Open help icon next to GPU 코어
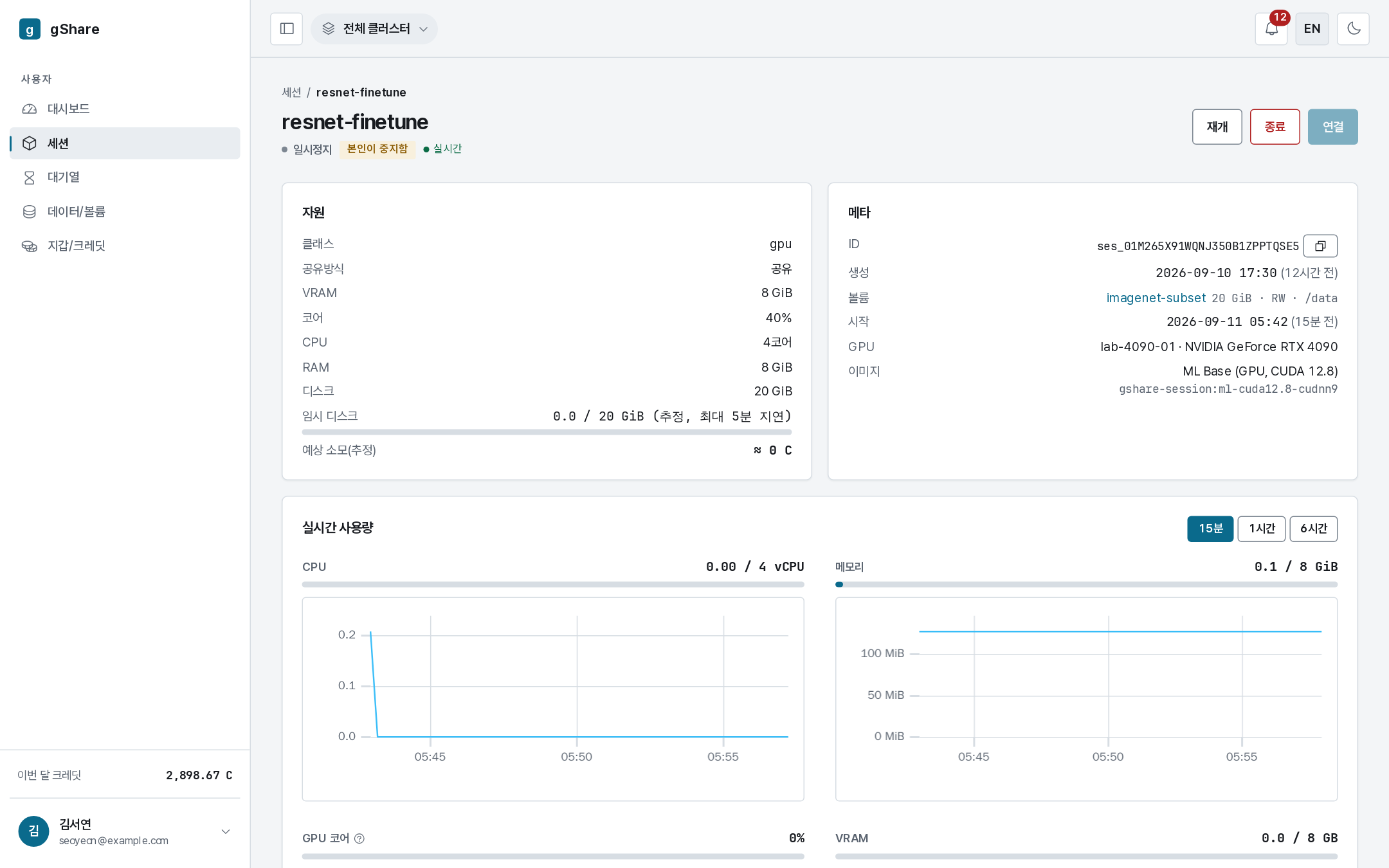Screen dimensions: 1389x868 coord(359,838)
